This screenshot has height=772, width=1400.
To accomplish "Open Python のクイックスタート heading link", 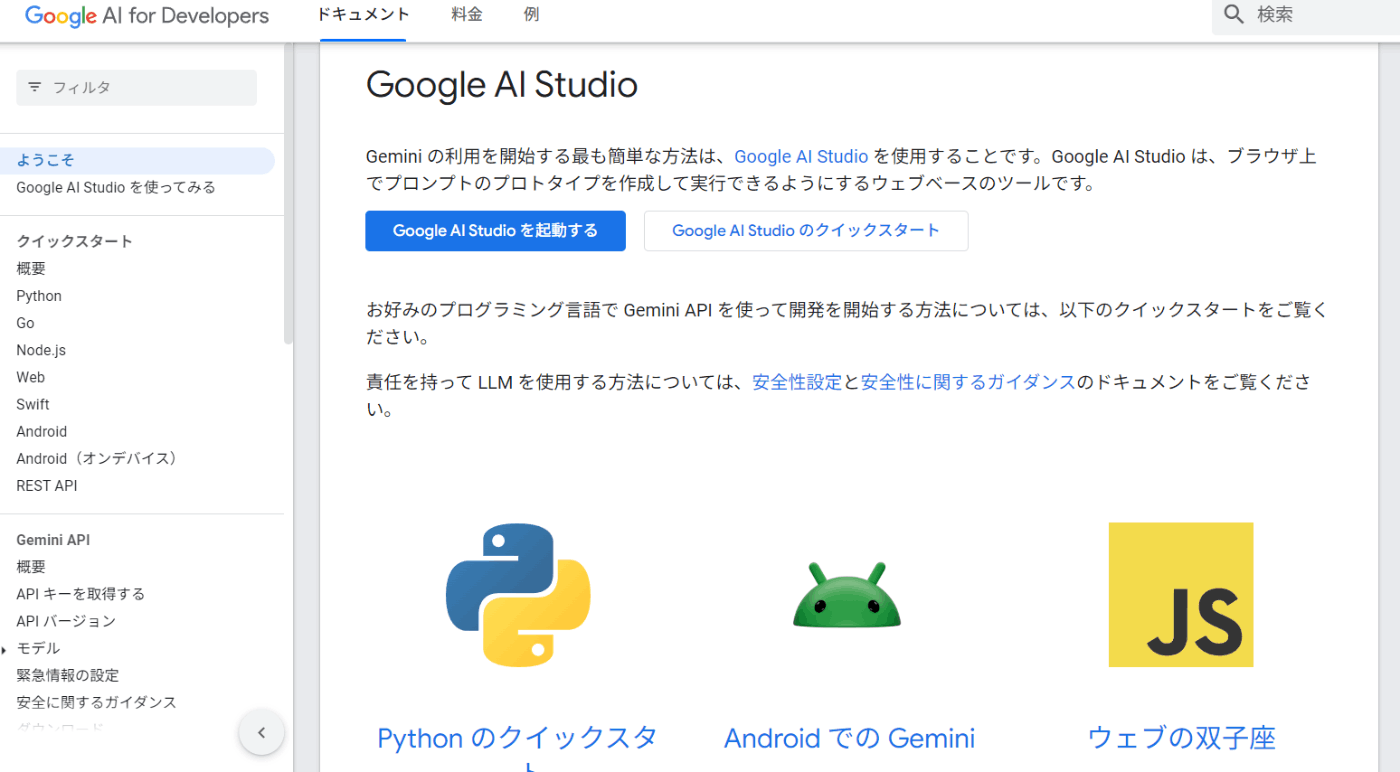I will click(x=517, y=748).
